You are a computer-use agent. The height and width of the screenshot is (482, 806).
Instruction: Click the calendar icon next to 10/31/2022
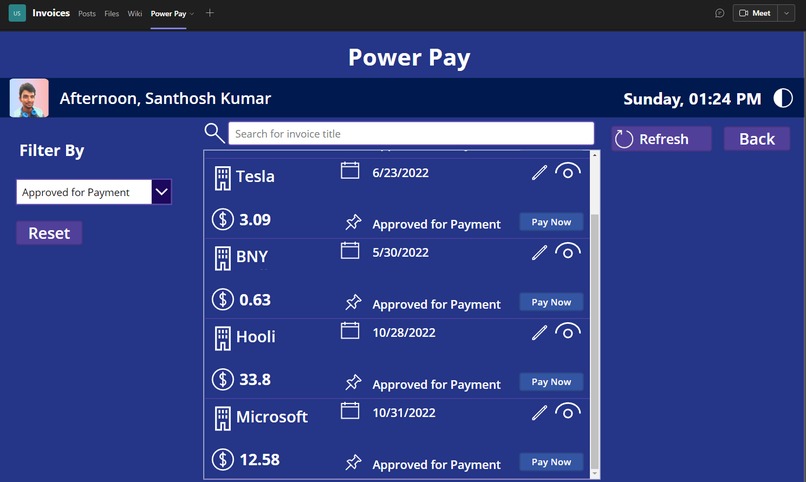point(350,411)
